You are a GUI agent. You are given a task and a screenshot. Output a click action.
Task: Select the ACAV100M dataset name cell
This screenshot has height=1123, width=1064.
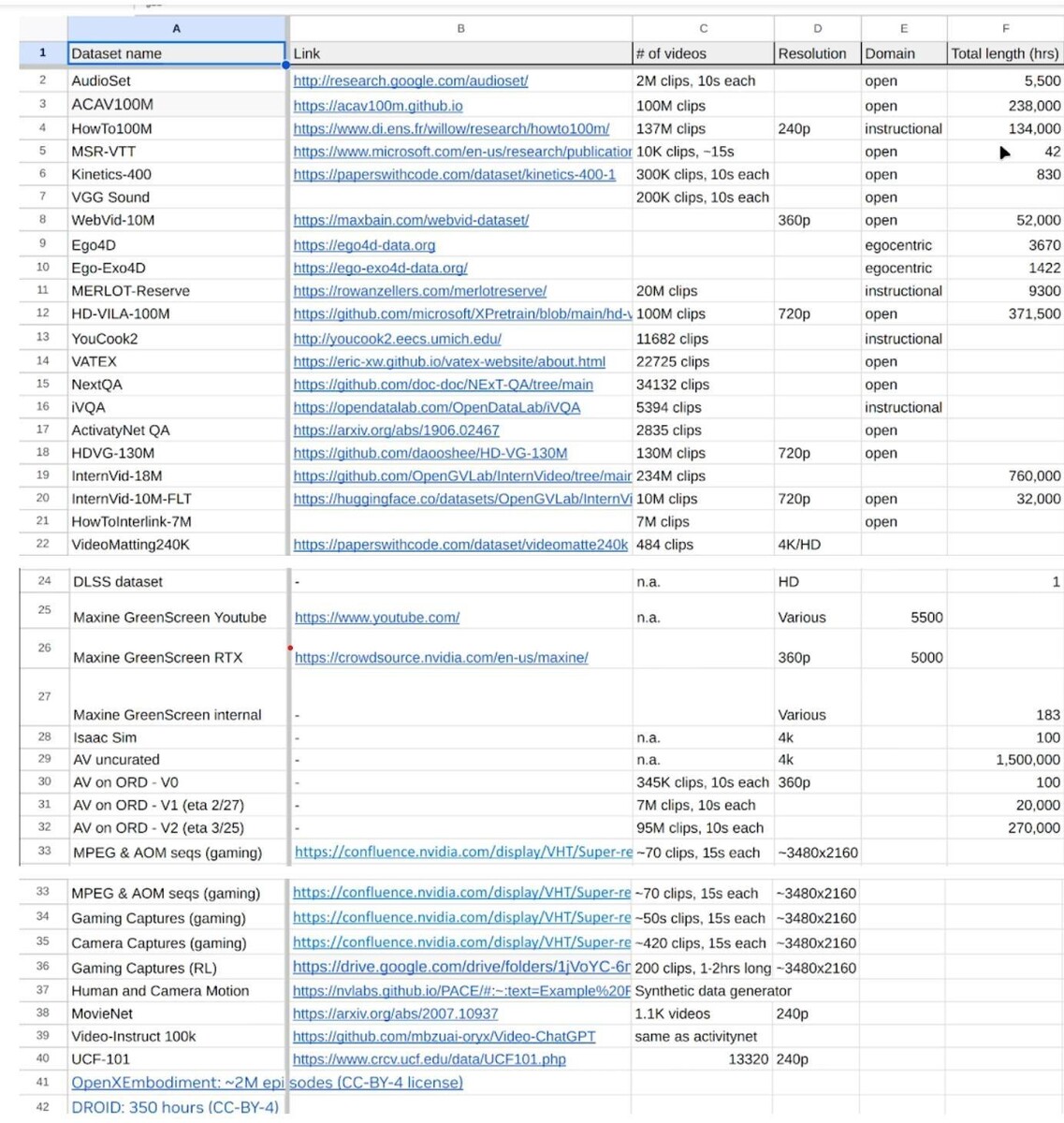[x=176, y=105]
